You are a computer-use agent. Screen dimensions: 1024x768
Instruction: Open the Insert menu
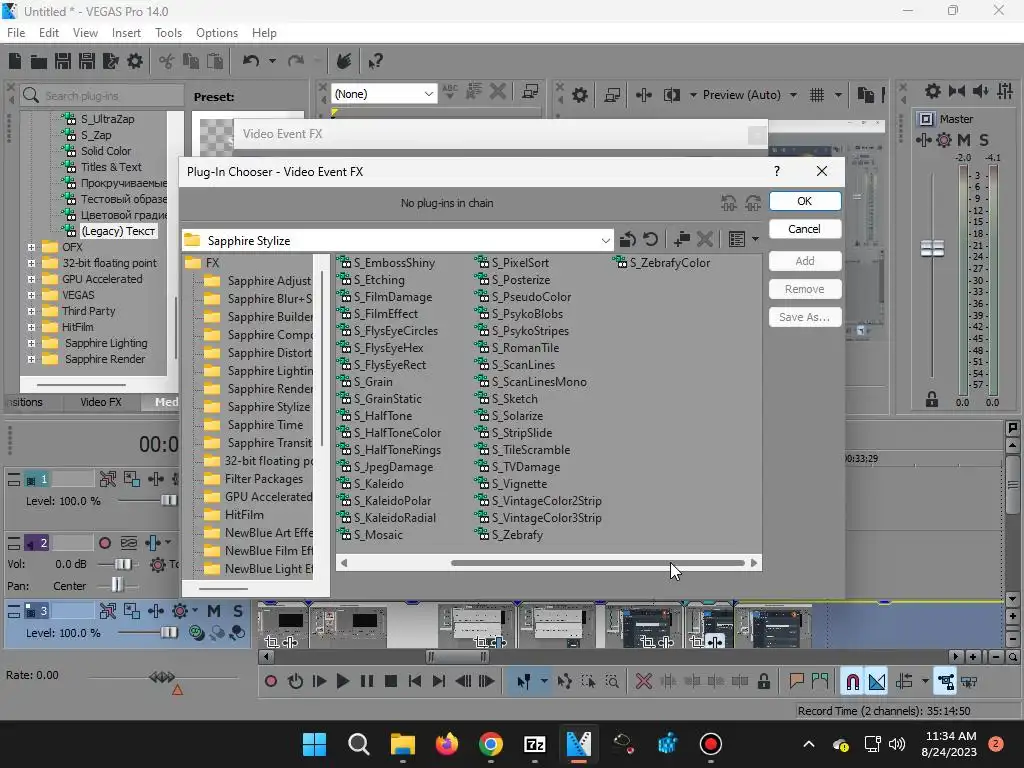[x=126, y=33]
